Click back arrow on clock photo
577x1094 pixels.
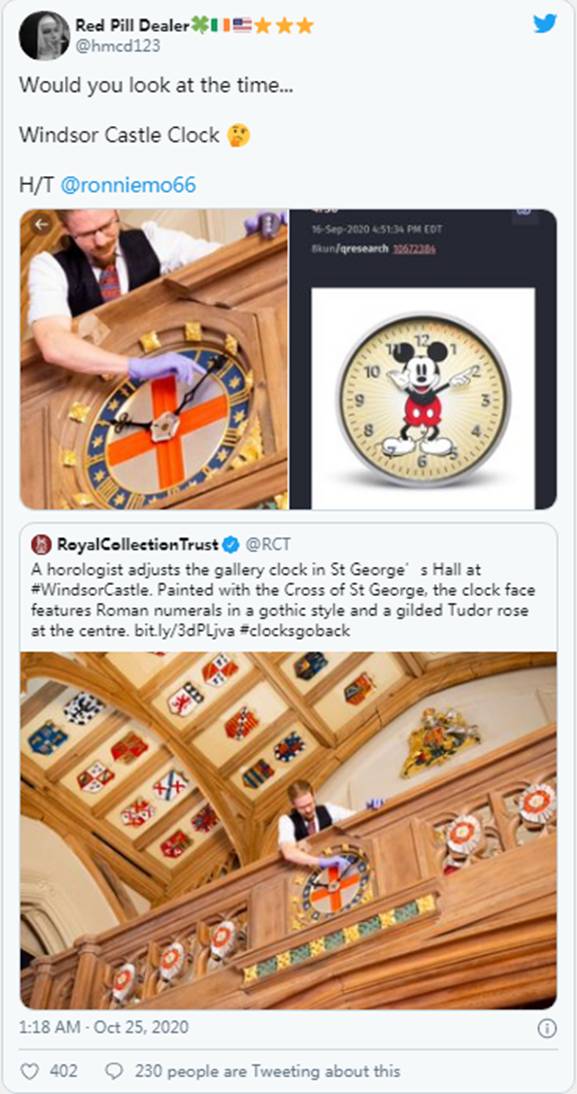tap(42, 224)
